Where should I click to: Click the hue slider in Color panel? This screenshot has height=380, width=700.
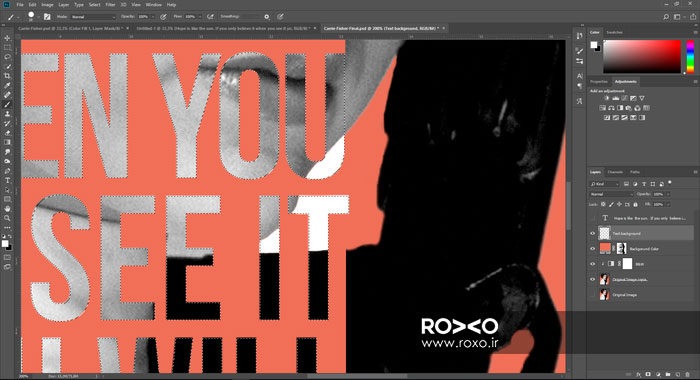(690, 56)
